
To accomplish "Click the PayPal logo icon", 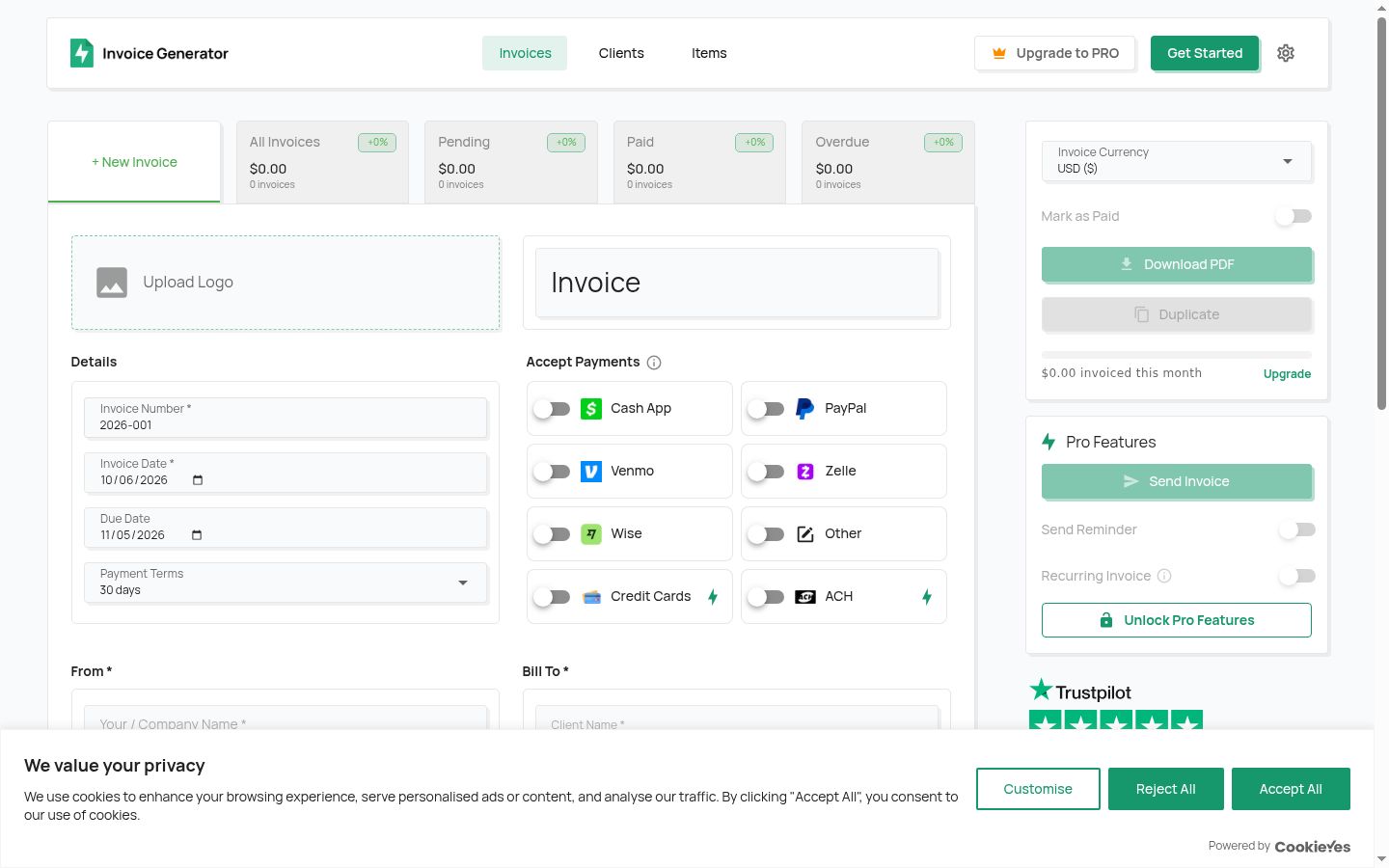I will (x=804, y=409).
